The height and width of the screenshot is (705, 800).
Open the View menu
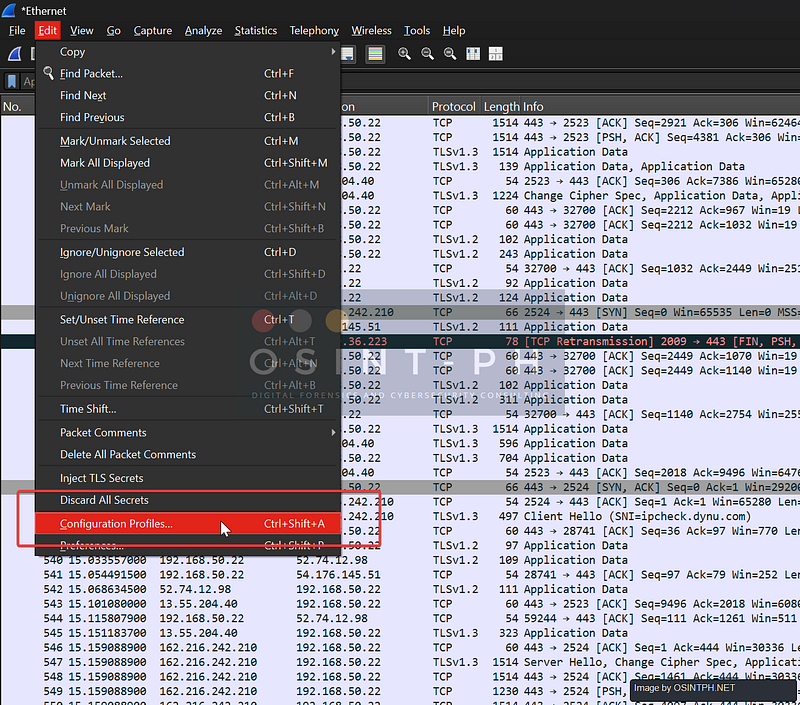click(82, 31)
